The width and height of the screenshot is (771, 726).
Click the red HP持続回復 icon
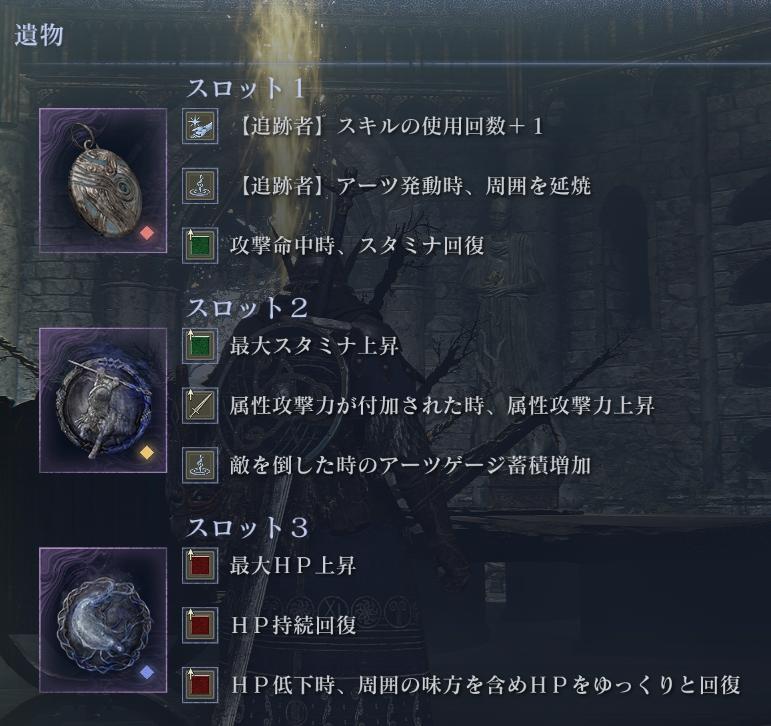200,626
